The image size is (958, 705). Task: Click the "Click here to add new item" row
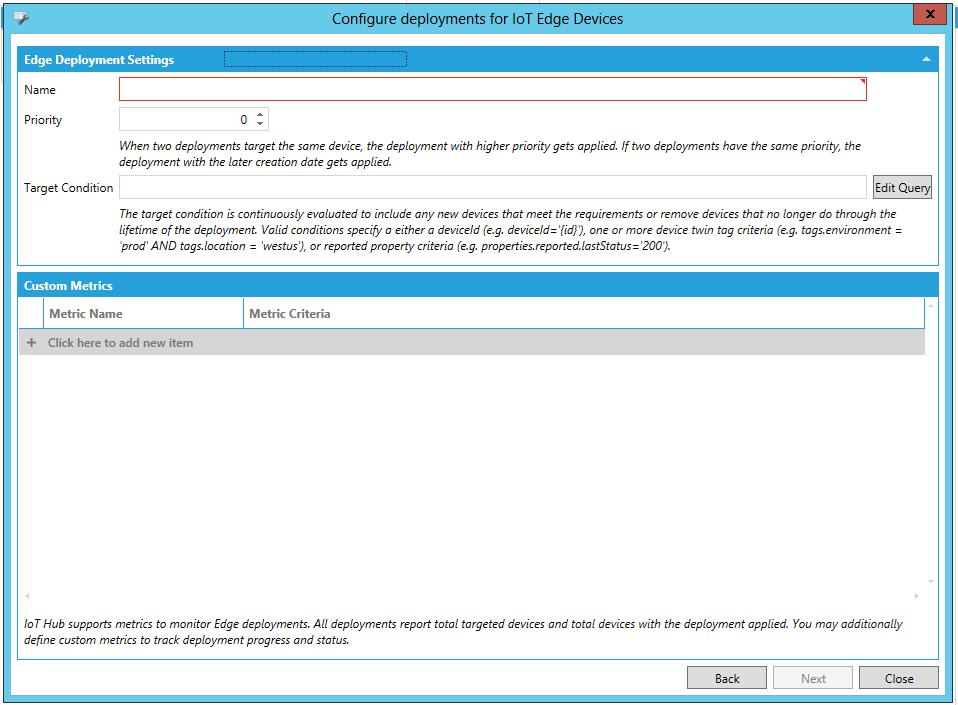[x=121, y=343]
